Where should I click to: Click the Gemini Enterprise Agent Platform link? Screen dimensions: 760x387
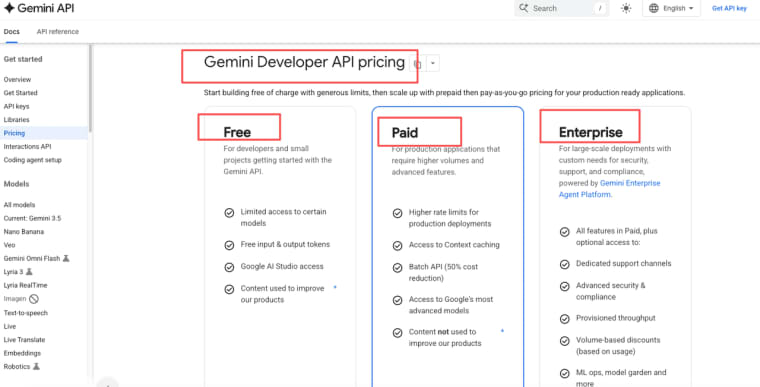609,189
